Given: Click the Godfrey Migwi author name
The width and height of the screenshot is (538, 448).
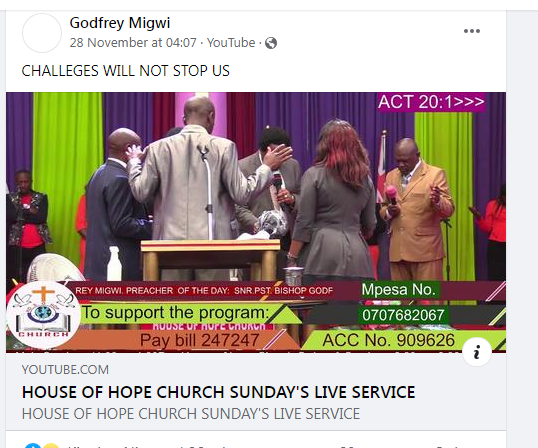Looking at the screenshot, I should pyautogui.click(x=120, y=23).
